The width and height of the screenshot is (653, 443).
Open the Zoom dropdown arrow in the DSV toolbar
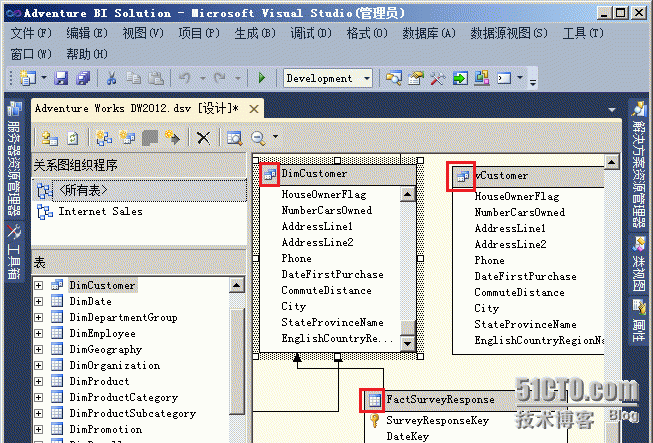[275, 137]
